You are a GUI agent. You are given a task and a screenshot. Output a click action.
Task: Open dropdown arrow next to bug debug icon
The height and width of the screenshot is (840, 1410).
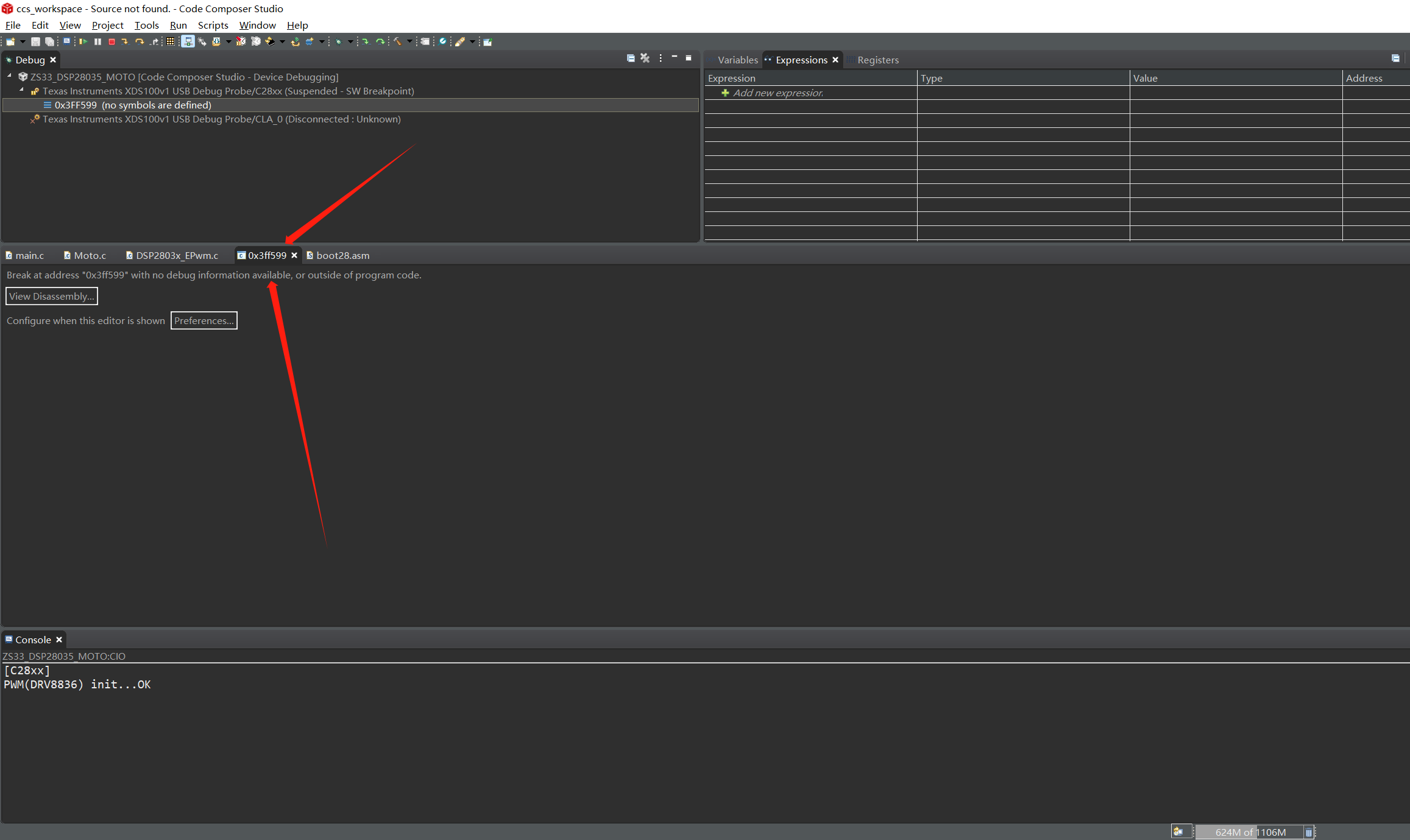point(350,41)
